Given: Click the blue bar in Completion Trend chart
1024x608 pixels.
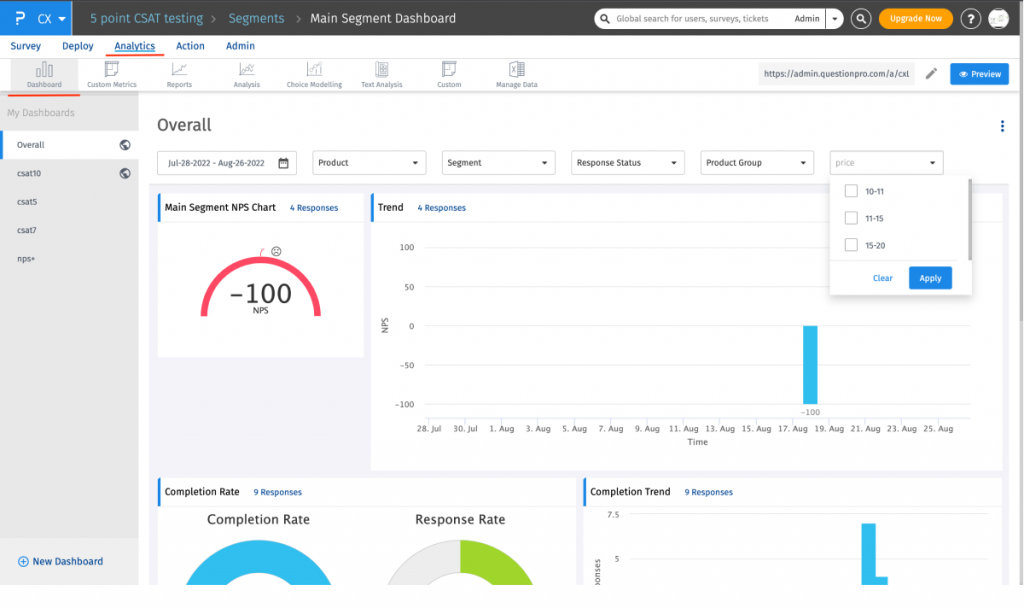Looking at the screenshot, I should [869, 554].
